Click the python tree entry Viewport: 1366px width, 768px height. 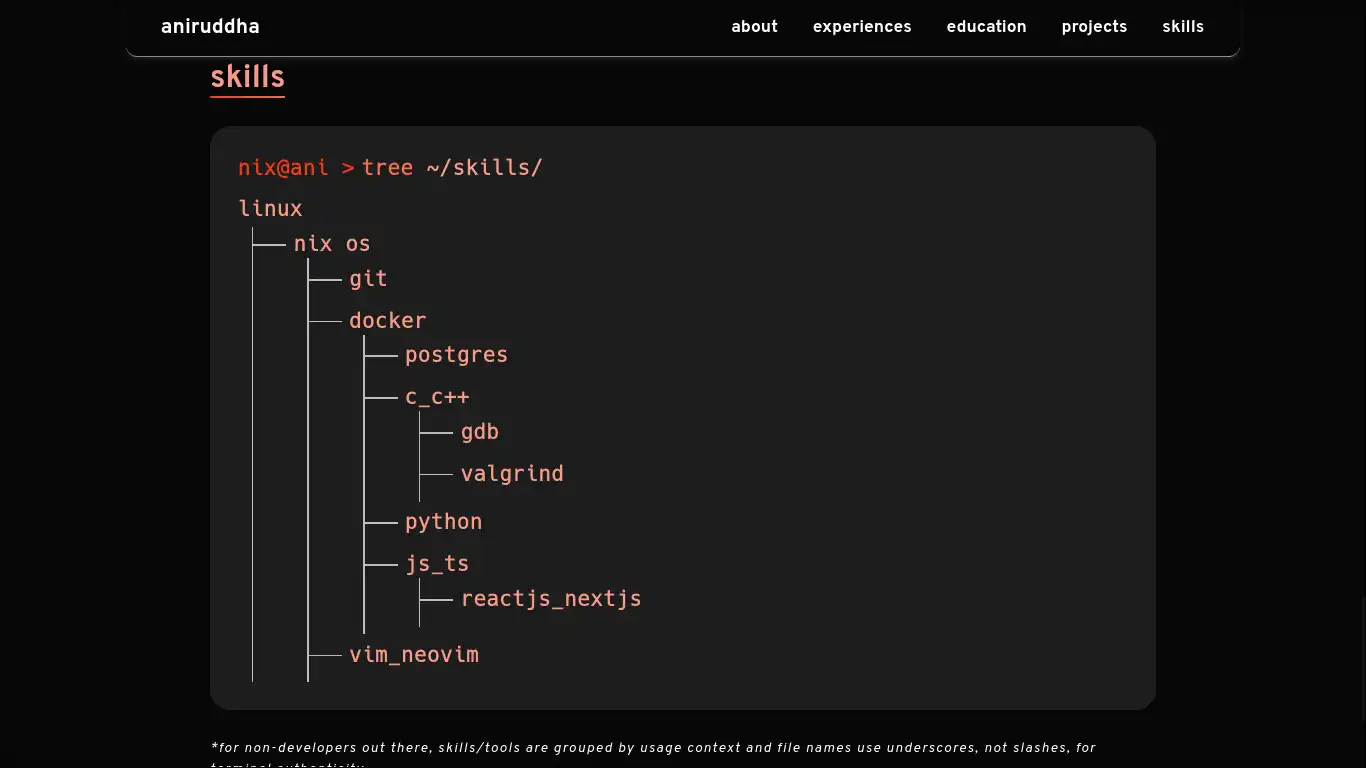click(443, 522)
